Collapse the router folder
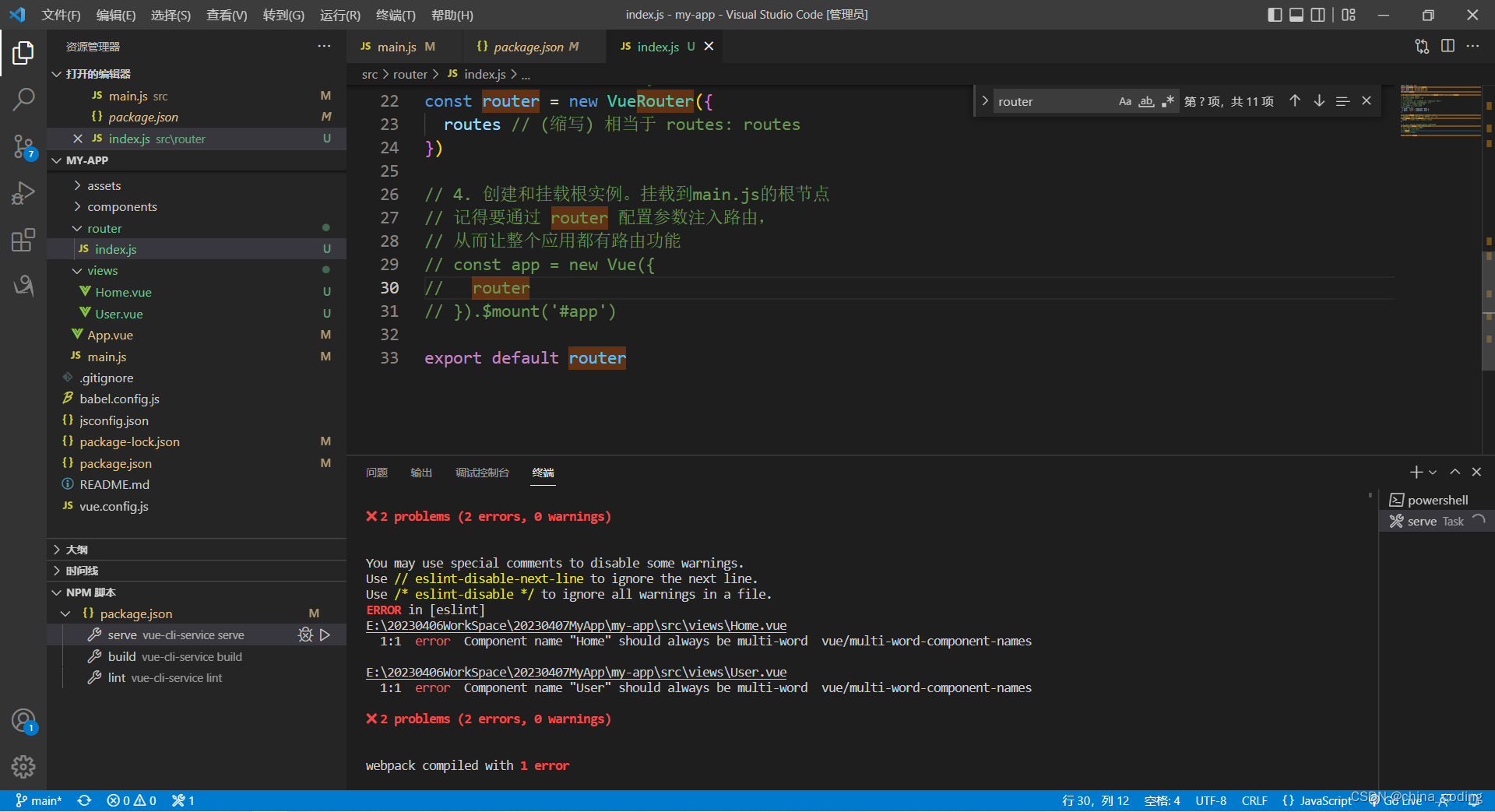The image size is (1495, 812). pos(104,229)
